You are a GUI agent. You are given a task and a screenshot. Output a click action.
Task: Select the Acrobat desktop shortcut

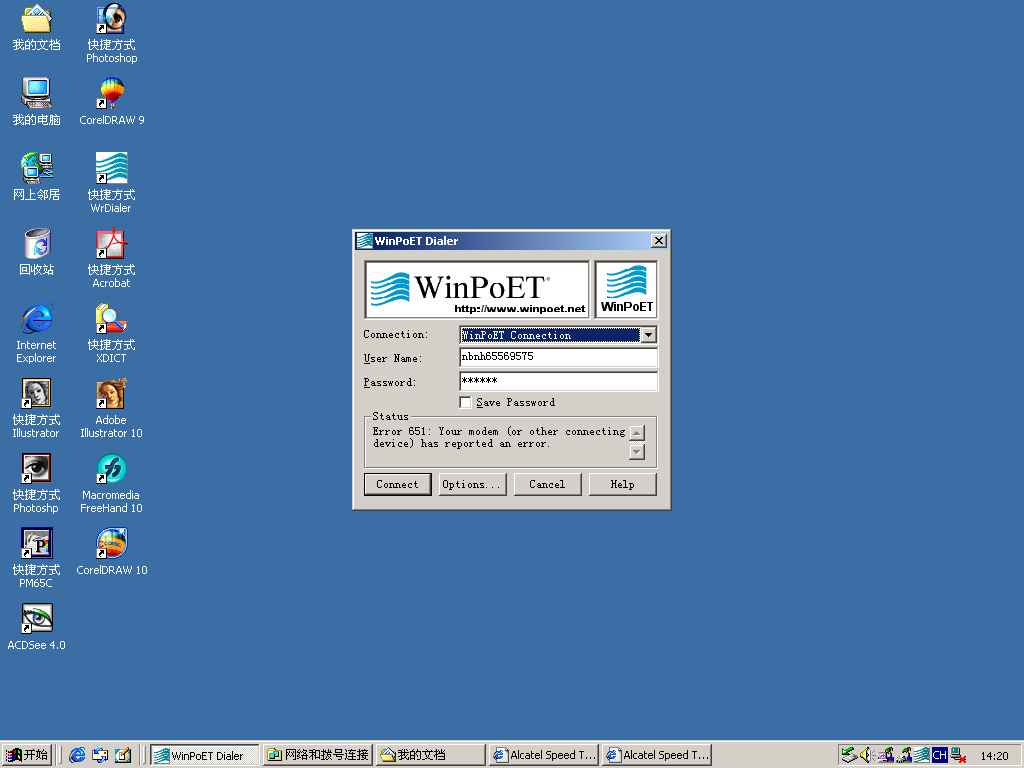tap(112, 259)
